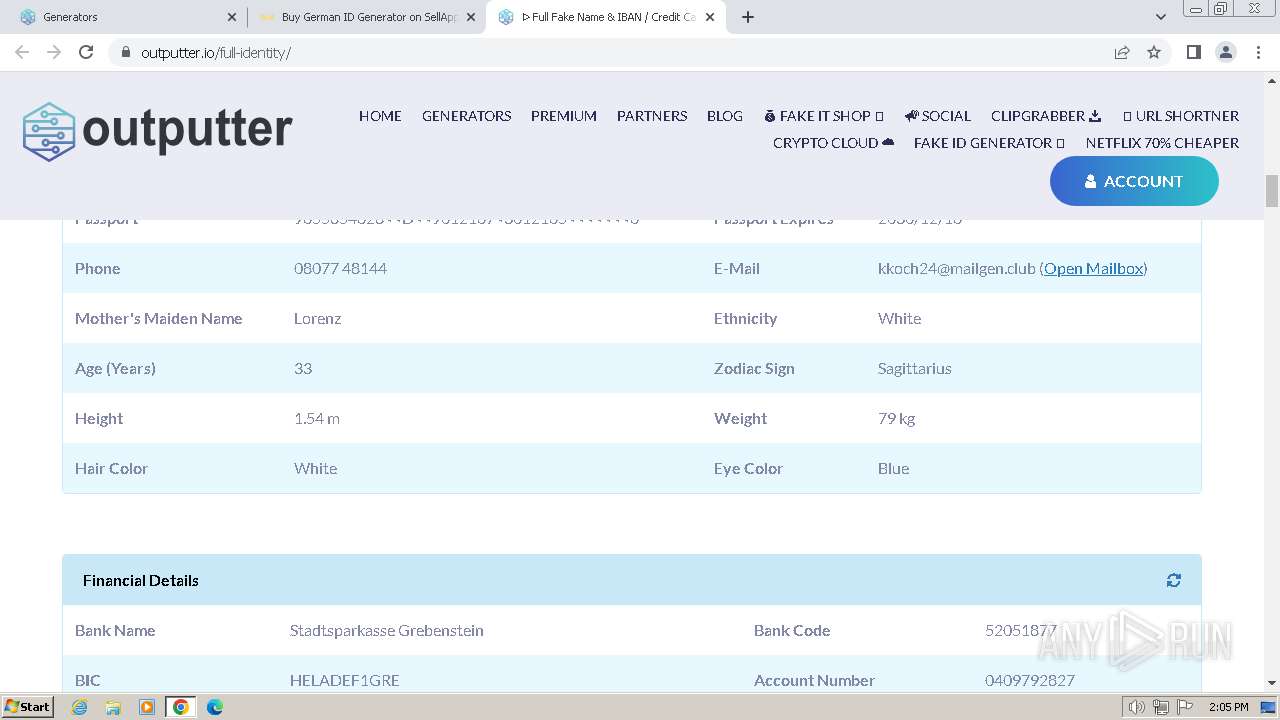1280x720 pixels.
Task: Launch Microsoft Edge from taskbar
Action: 214,707
